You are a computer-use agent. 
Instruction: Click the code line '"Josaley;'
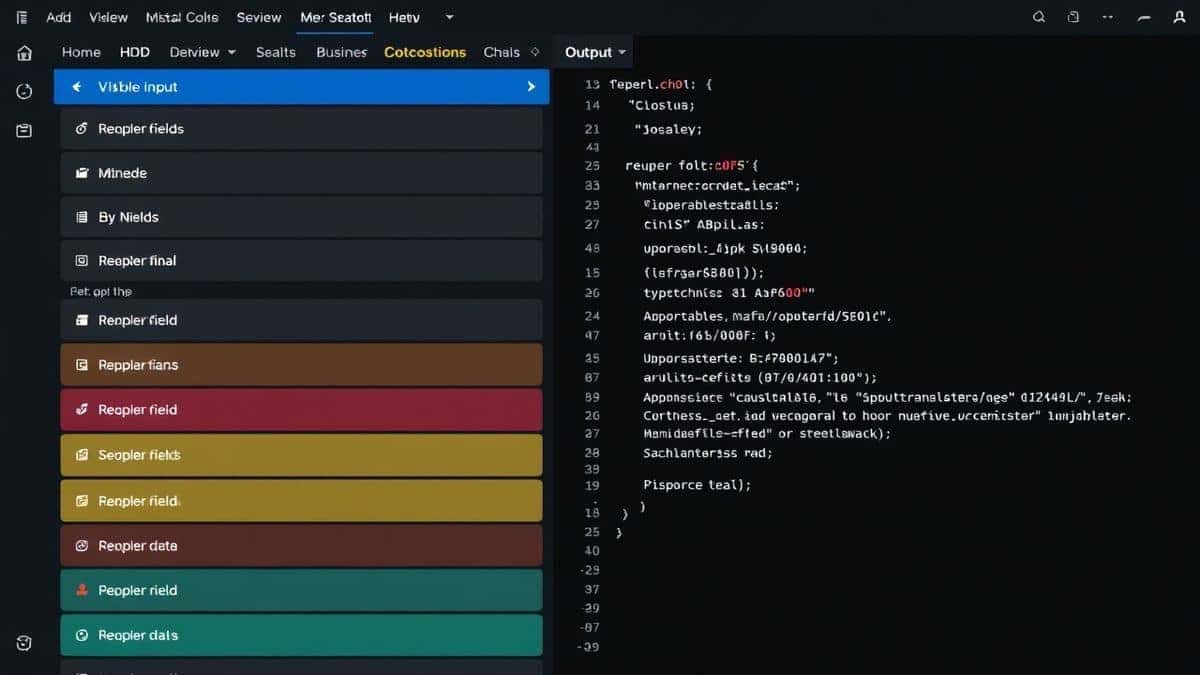click(668, 129)
